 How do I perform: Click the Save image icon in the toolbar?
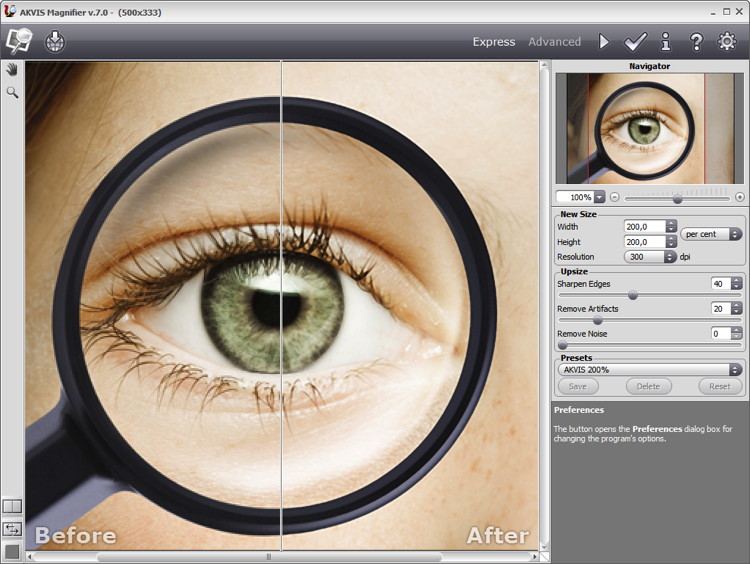click(x=54, y=41)
